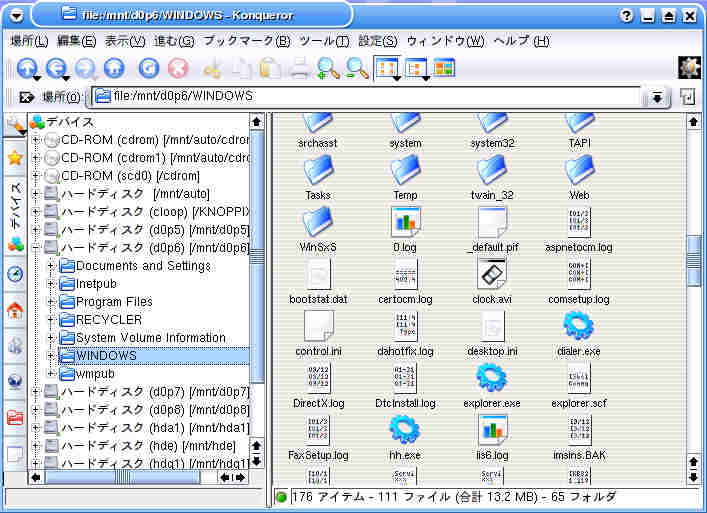The width and height of the screenshot is (707, 513).
Task: Expand Program Files folder node
Action: [x=51, y=302]
